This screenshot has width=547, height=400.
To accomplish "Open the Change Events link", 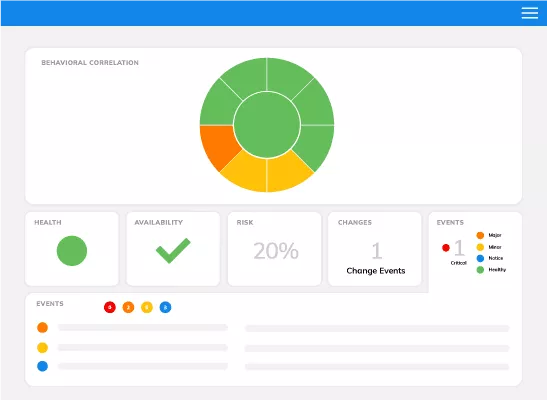I will coord(376,271).
